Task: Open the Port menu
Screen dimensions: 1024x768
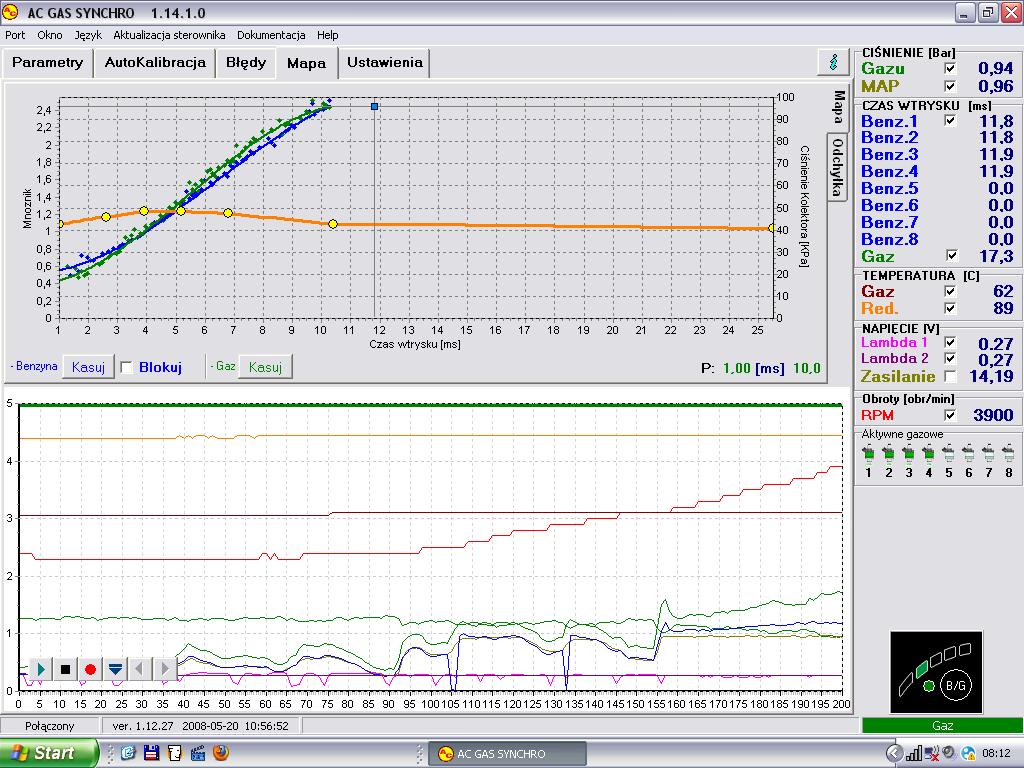Action: click(15, 35)
